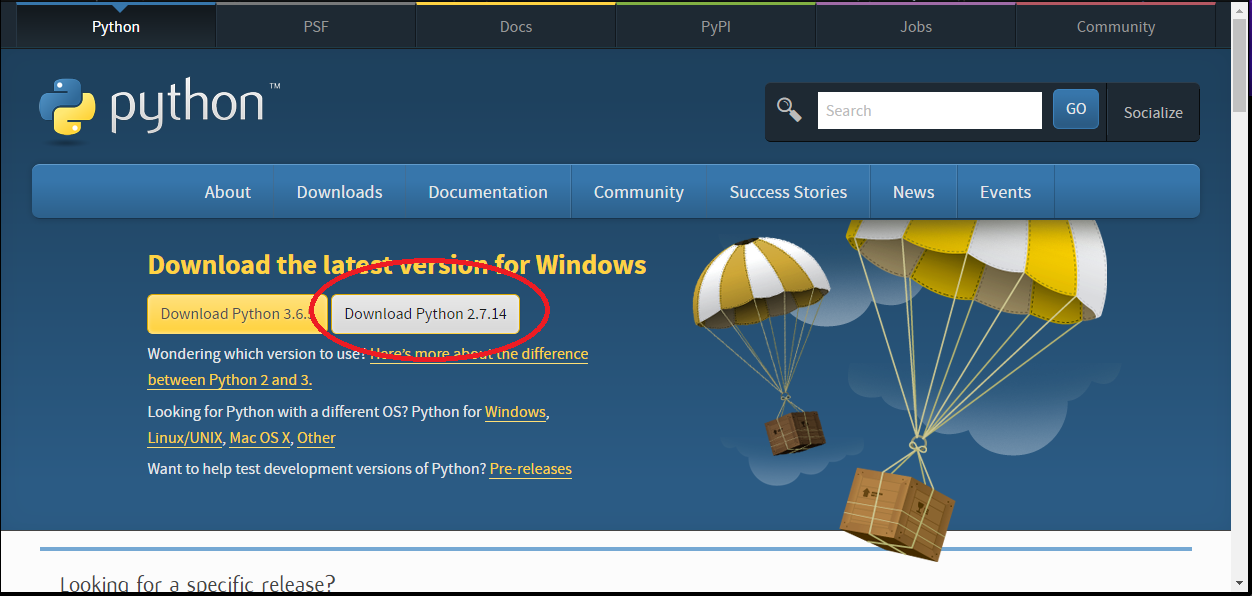Open the Community top tab
The image size is (1252, 596).
[x=1116, y=27]
